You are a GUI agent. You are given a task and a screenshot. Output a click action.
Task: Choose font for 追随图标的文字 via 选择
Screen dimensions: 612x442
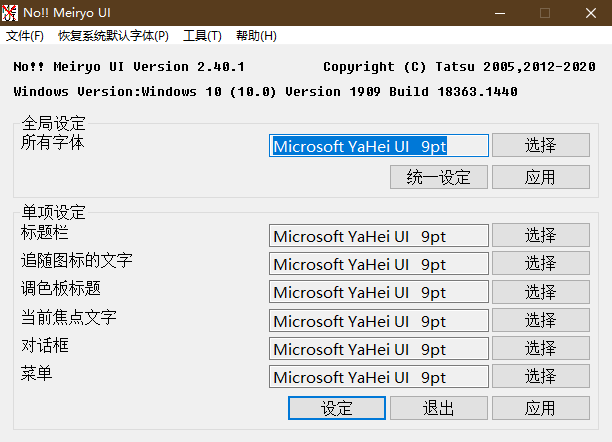click(x=541, y=263)
